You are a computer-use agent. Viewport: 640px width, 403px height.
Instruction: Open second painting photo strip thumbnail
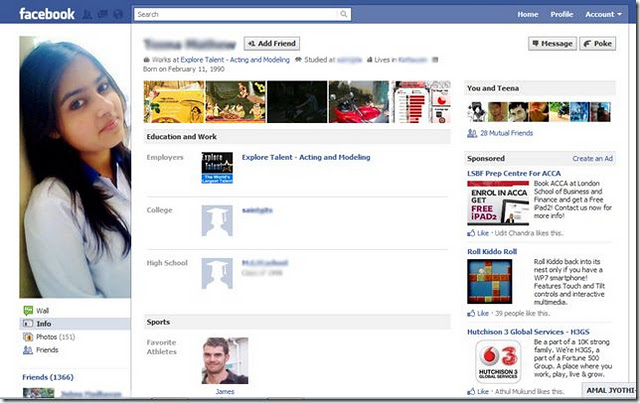(236, 102)
